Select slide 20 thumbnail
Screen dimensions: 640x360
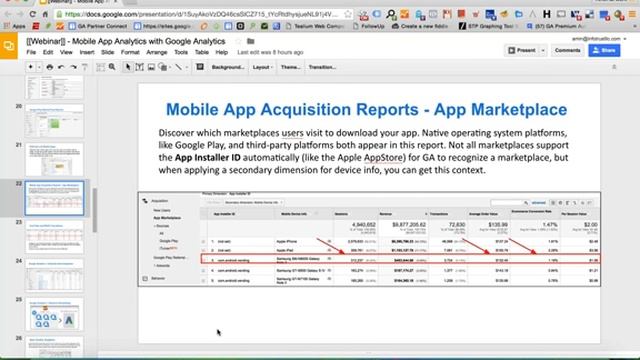(54, 121)
